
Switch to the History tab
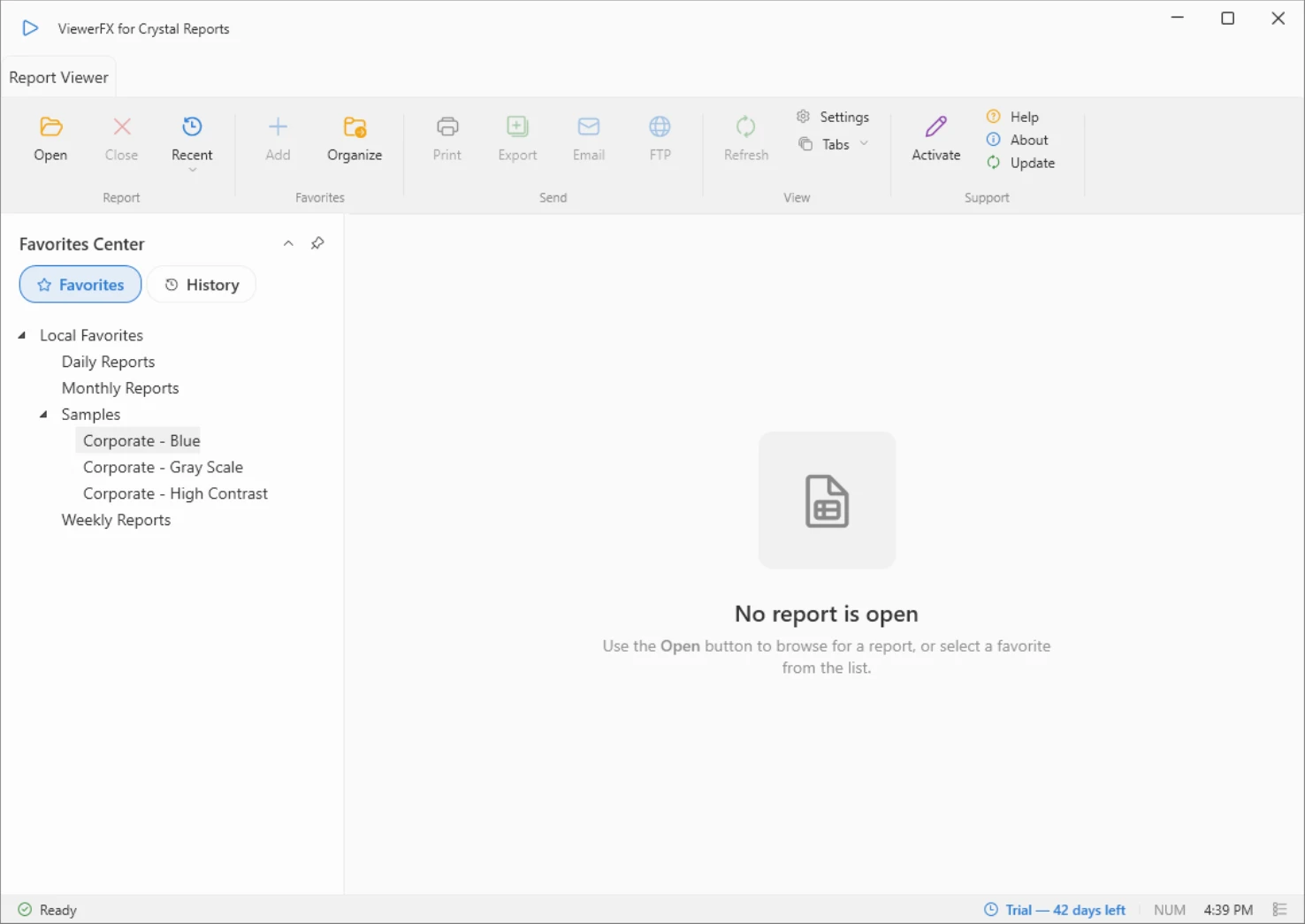[x=202, y=285]
